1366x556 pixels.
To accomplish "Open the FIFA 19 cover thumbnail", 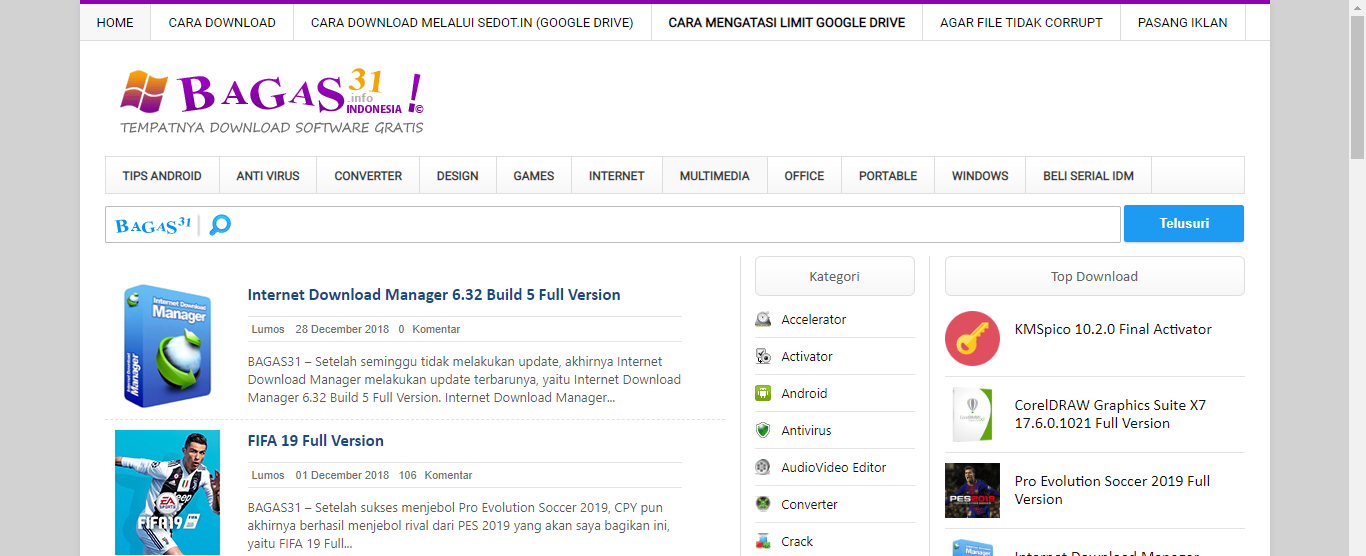I will coord(167,493).
